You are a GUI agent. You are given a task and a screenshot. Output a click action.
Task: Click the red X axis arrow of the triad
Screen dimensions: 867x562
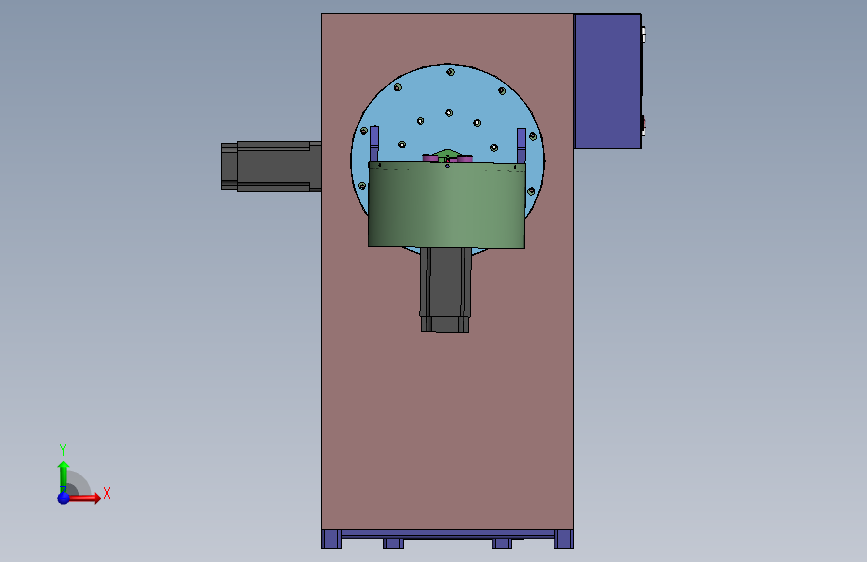click(85, 498)
